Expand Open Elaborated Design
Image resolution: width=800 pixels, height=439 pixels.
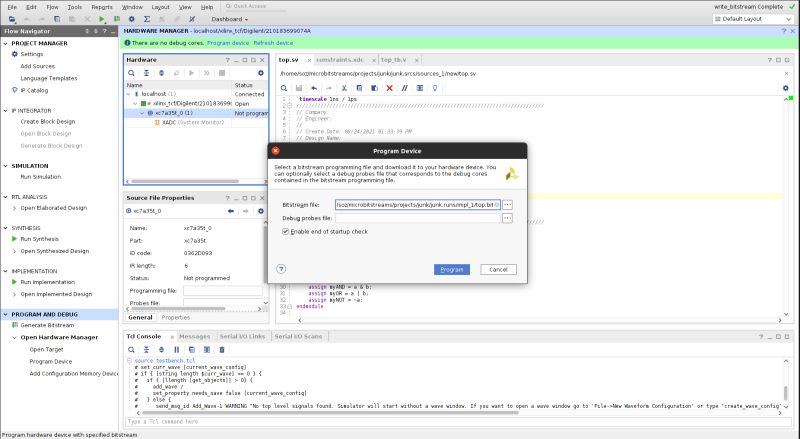pos(14,208)
